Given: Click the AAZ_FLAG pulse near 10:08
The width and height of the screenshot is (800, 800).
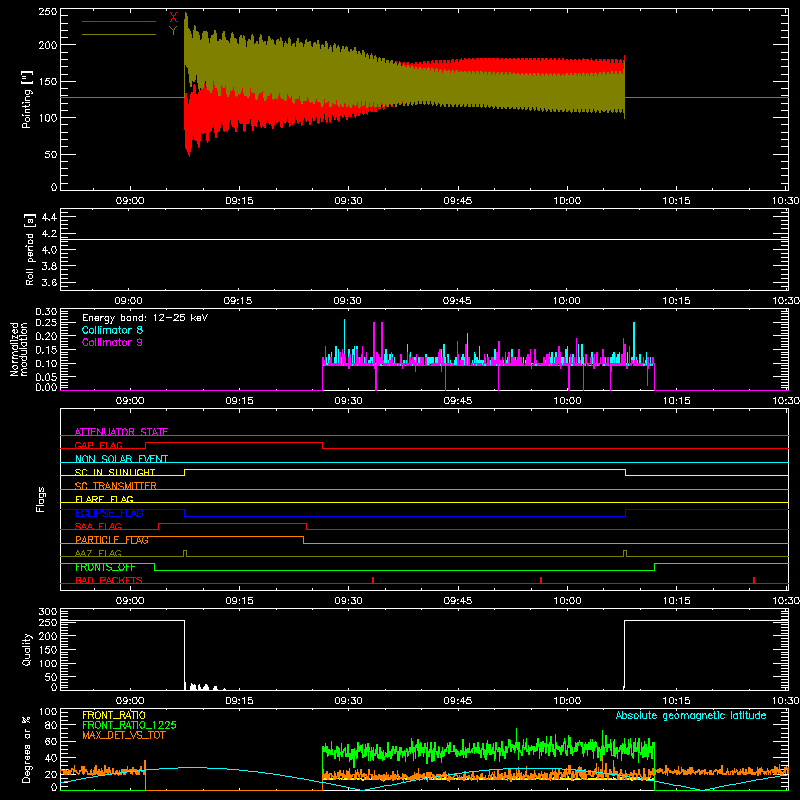Looking at the screenshot, I should [x=625, y=554].
